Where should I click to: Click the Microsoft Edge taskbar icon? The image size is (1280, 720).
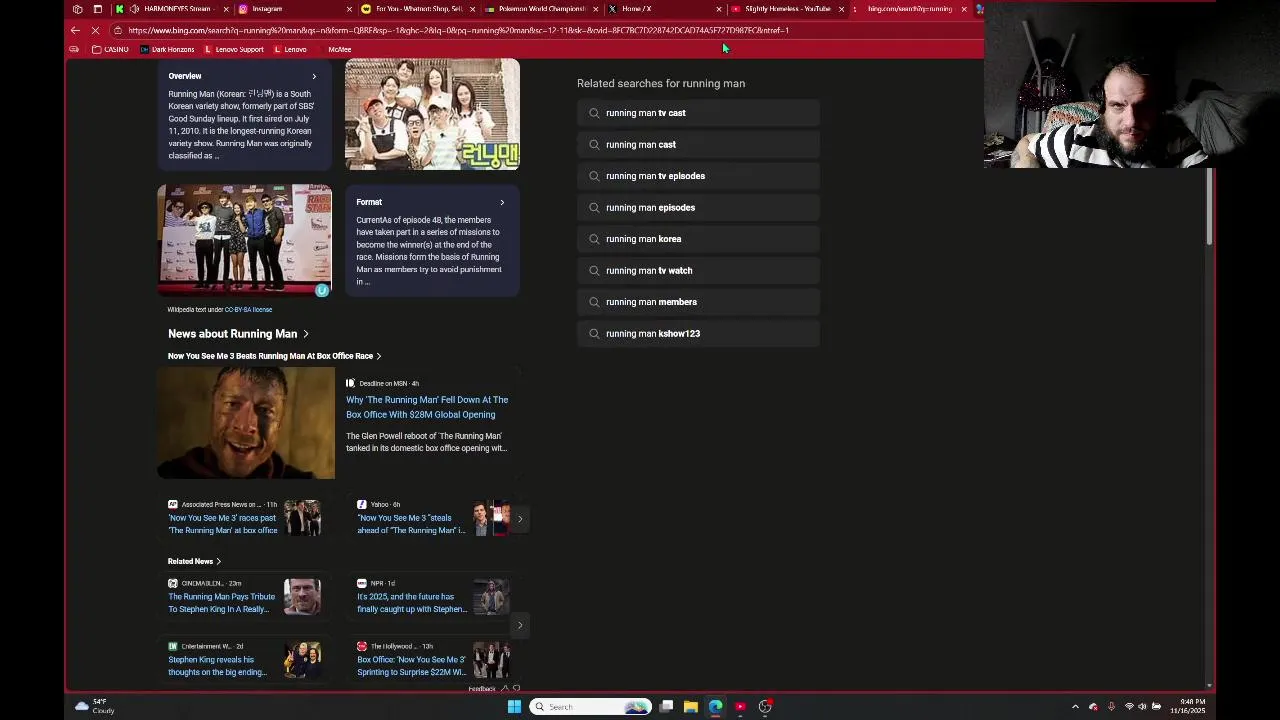[x=715, y=707]
